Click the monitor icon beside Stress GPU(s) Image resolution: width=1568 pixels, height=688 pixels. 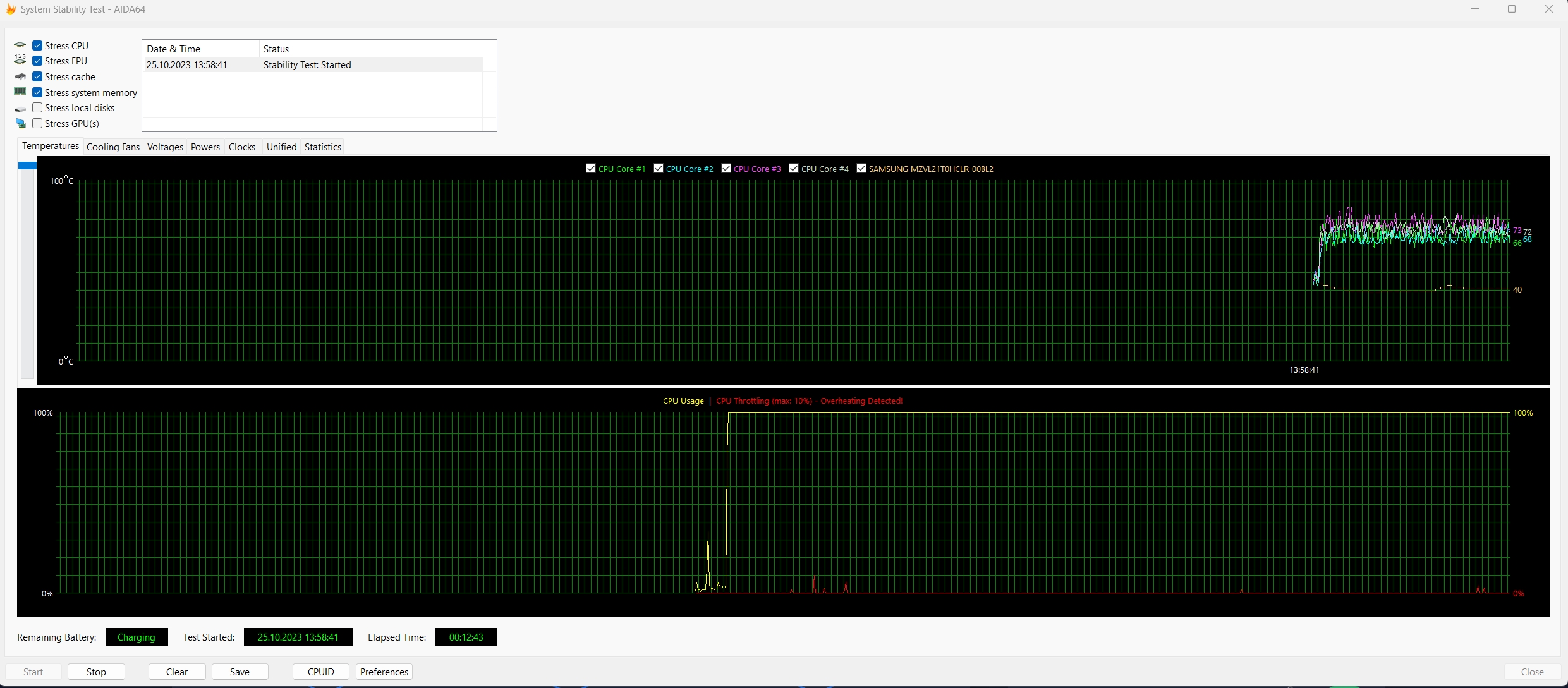(21, 123)
